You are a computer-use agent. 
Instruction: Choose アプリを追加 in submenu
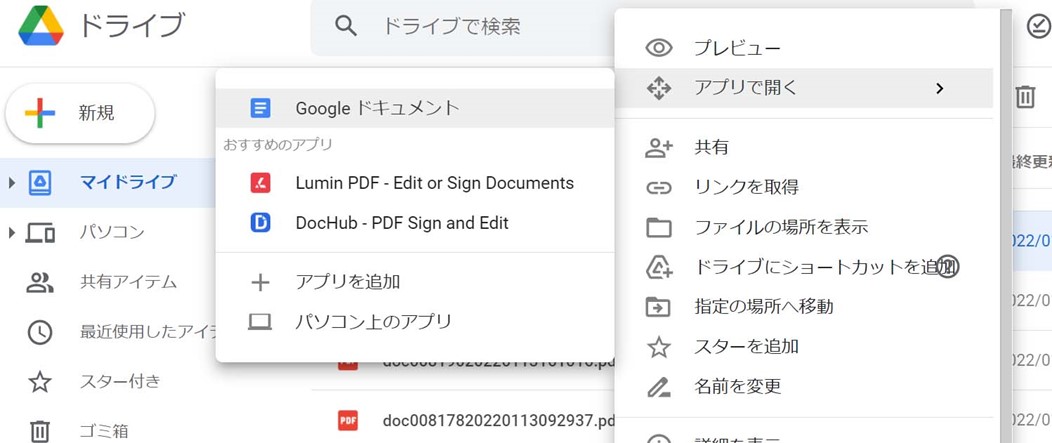tap(415, 283)
